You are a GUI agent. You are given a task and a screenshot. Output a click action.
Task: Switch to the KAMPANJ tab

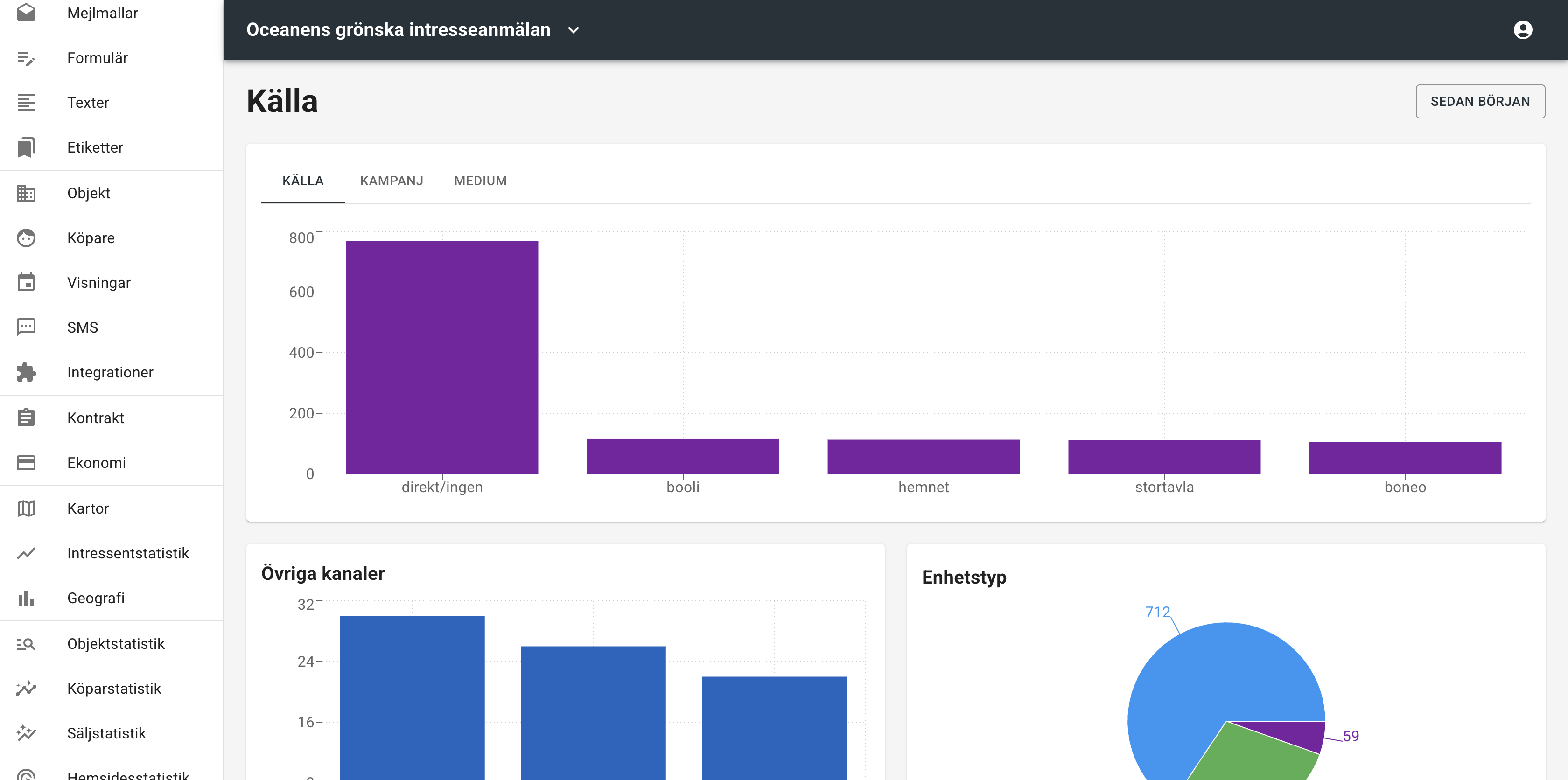pyautogui.click(x=392, y=181)
